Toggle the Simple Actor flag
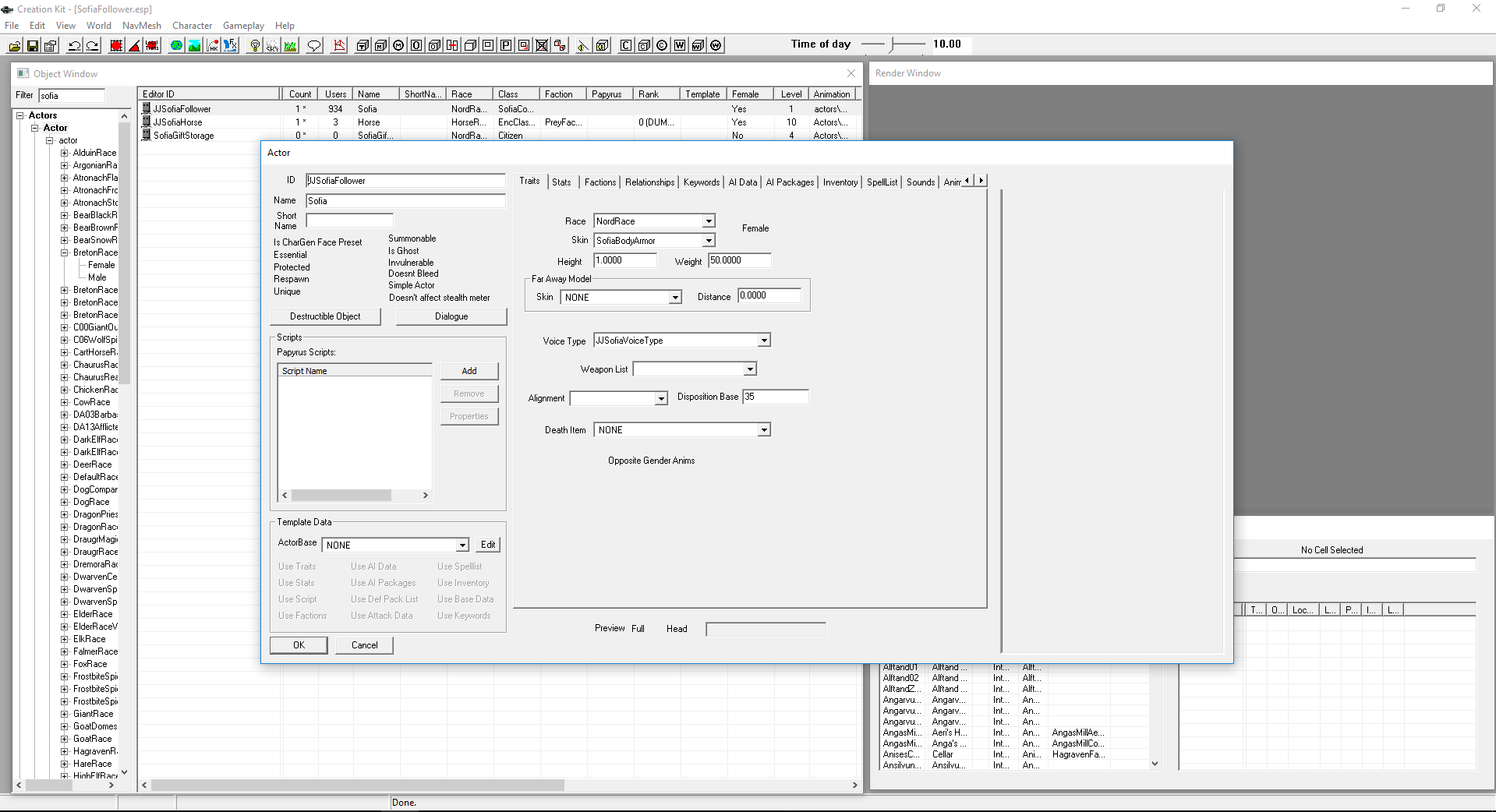1496x812 pixels. coord(412,285)
